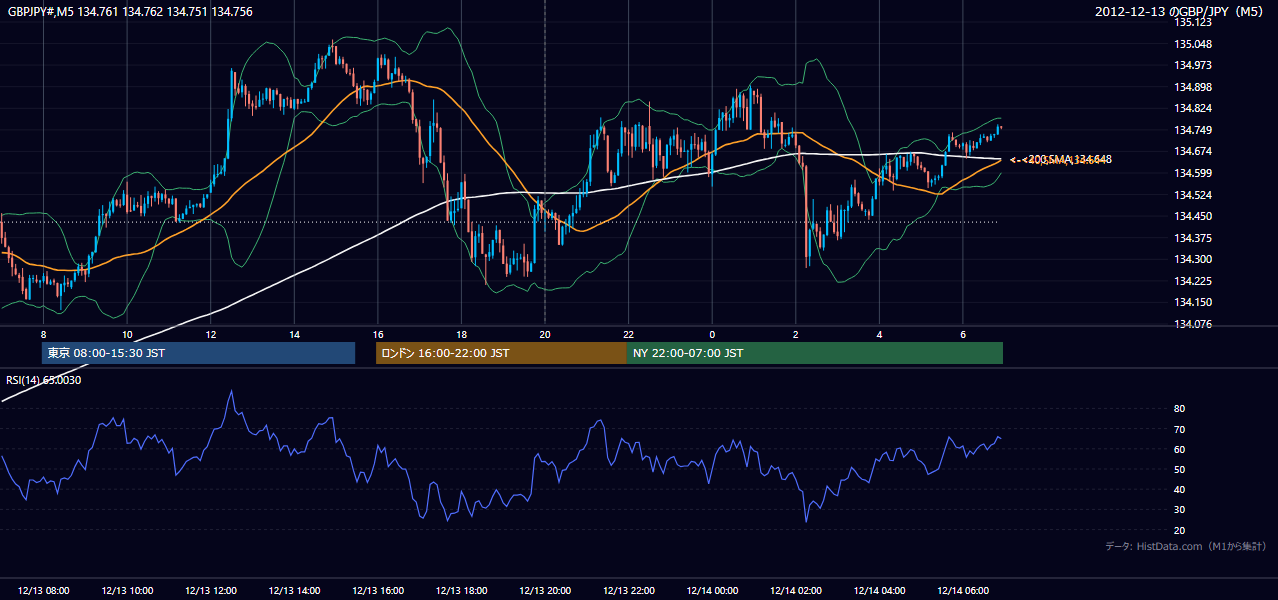This screenshot has width=1278, height=600.
Task: Click the bottom date label 12/13 18:00
Action: (x=461, y=591)
